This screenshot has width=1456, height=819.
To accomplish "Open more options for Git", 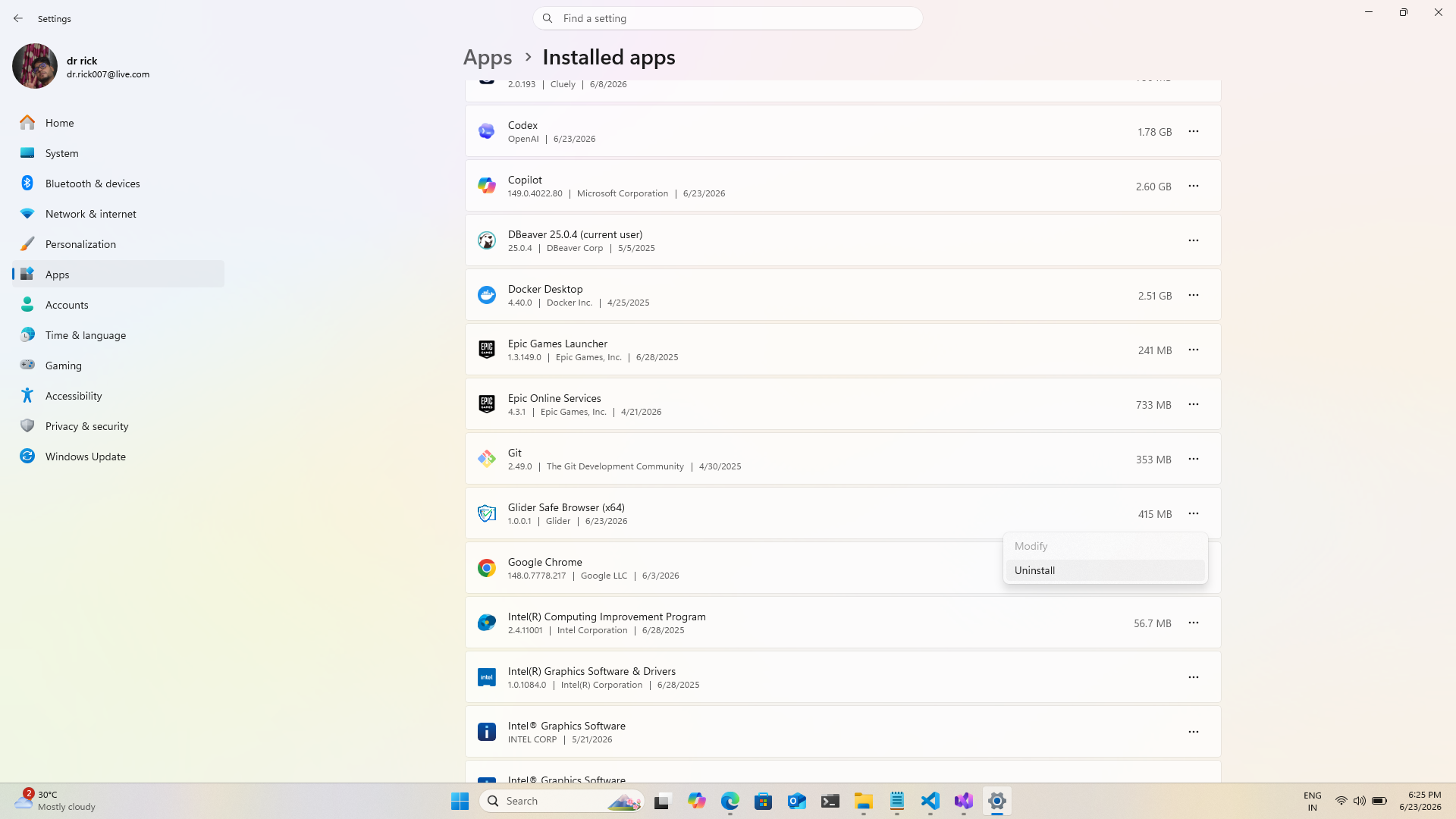I will 1194,459.
